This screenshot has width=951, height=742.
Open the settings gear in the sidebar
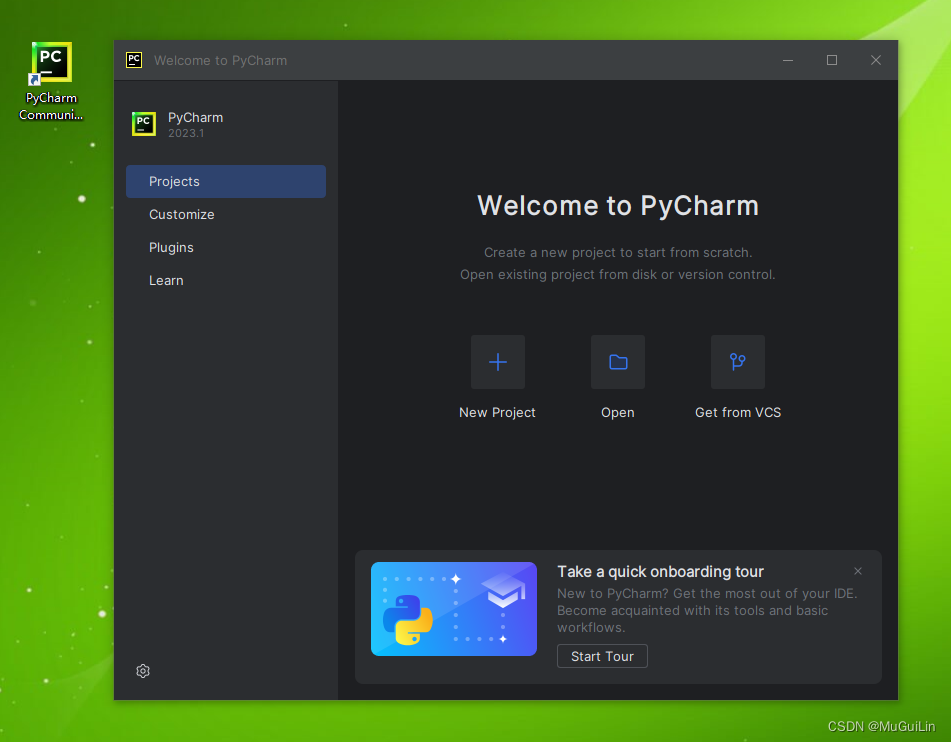pyautogui.click(x=143, y=671)
